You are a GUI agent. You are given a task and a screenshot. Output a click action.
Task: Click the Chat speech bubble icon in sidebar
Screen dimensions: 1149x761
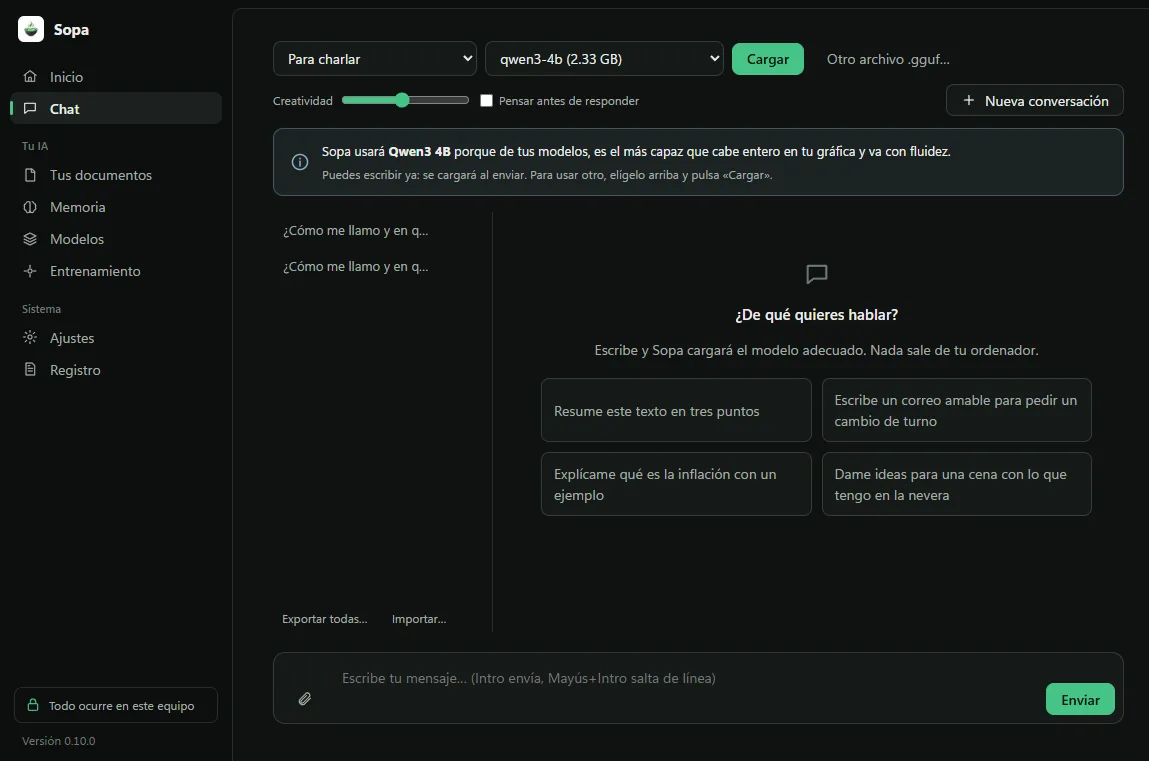pos(30,108)
